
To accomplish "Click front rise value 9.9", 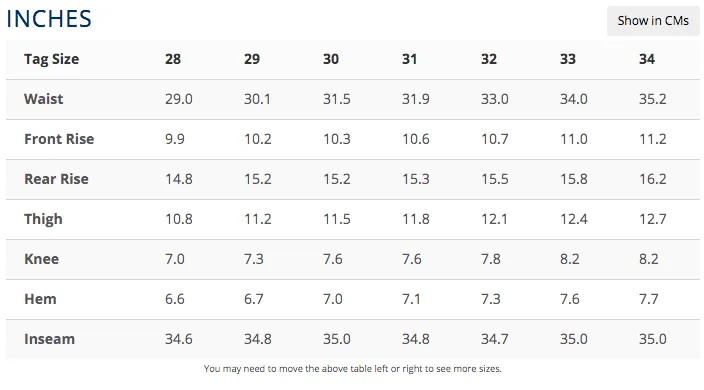I will [x=175, y=139].
